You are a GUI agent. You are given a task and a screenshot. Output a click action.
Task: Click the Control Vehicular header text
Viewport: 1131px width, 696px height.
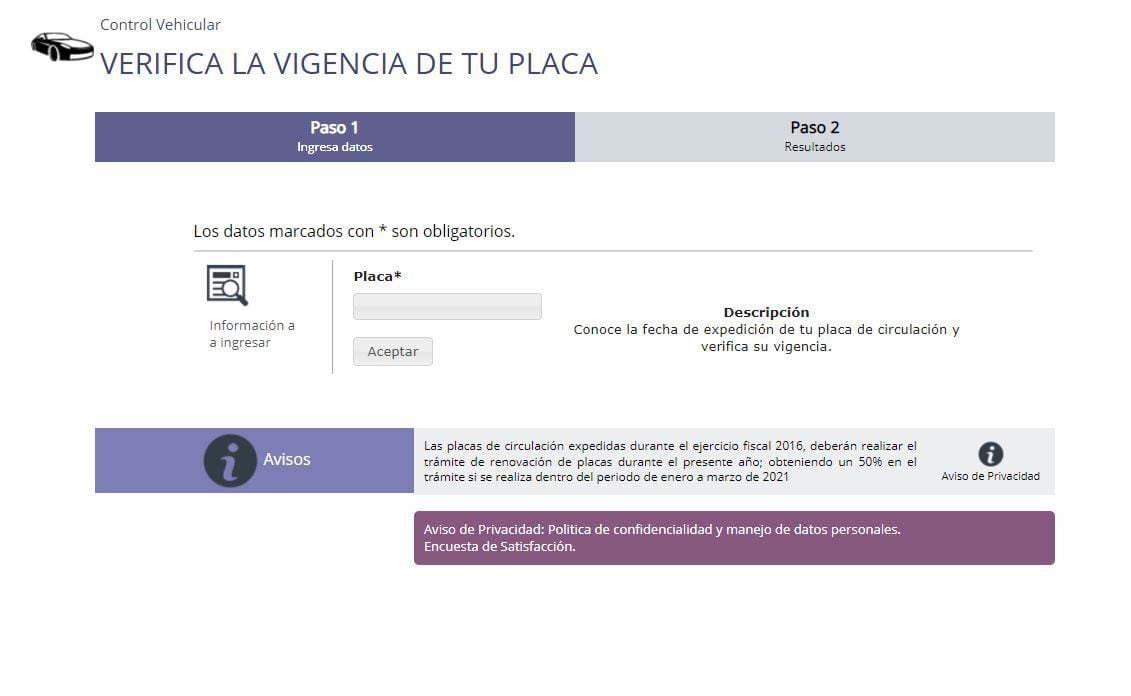(160, 25)
